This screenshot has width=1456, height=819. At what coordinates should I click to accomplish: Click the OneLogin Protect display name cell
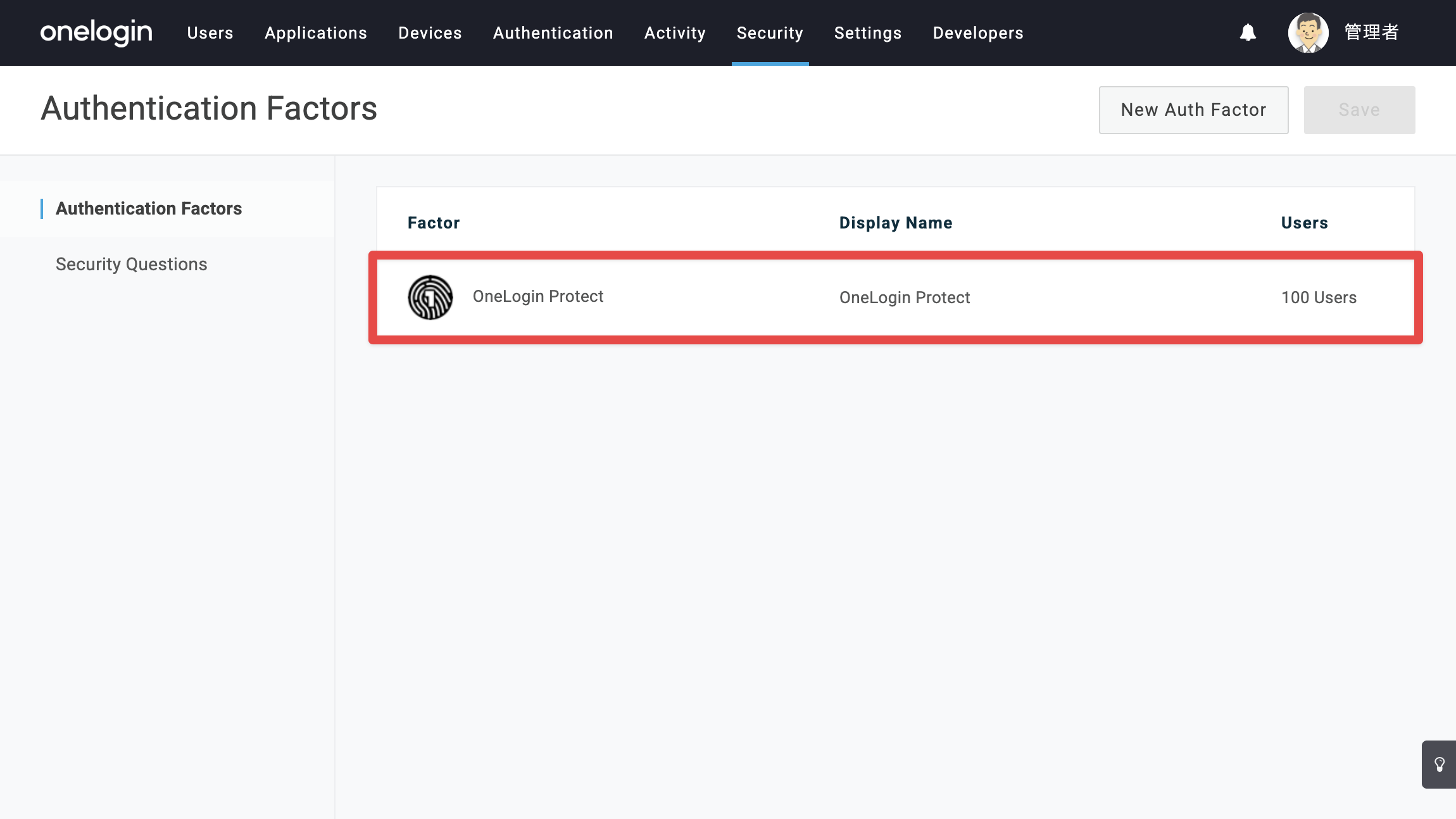pos(905,297)
